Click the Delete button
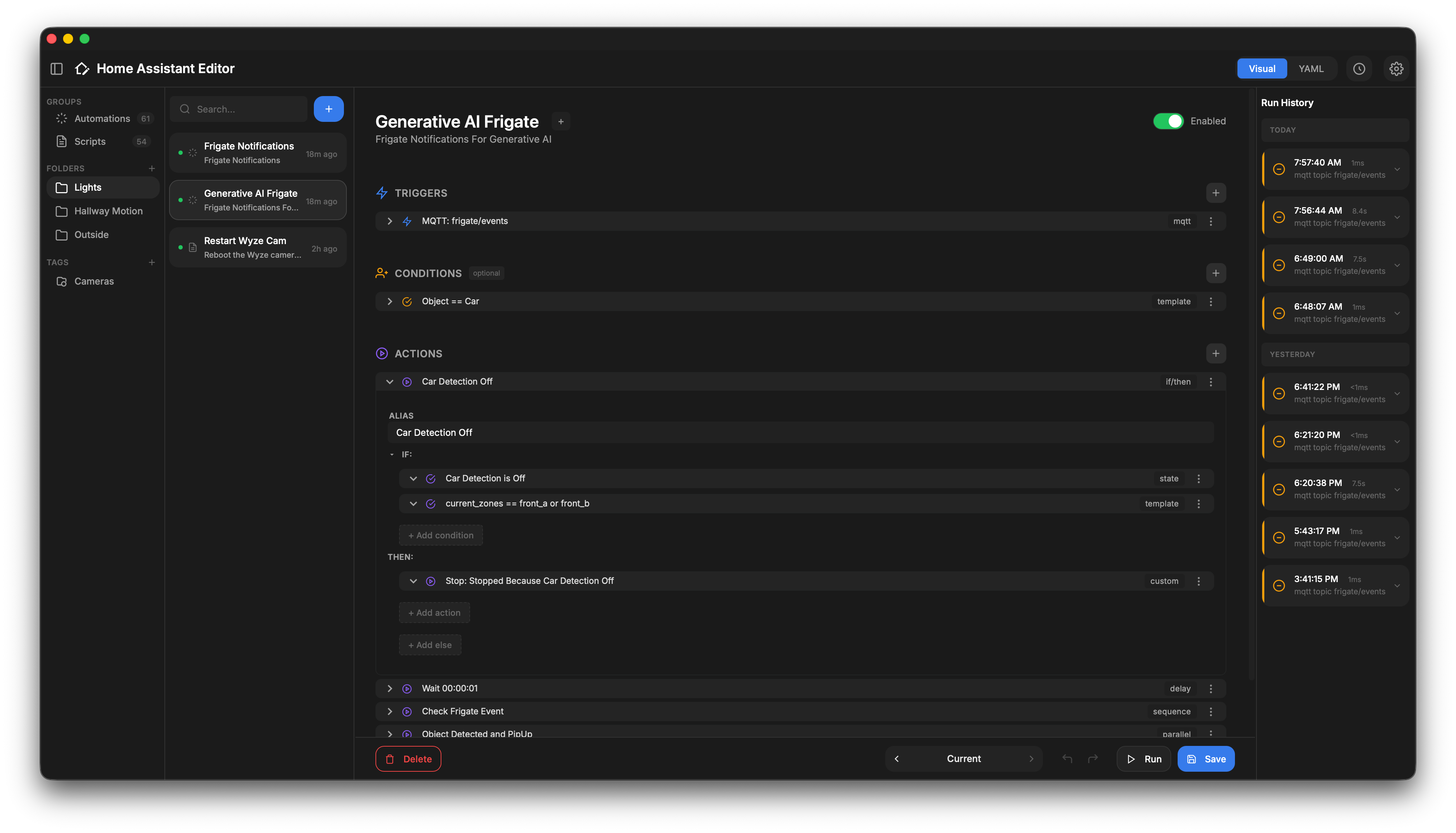Image resolution: width=1456 pixels, height=833 pixels. pos(408,758)
